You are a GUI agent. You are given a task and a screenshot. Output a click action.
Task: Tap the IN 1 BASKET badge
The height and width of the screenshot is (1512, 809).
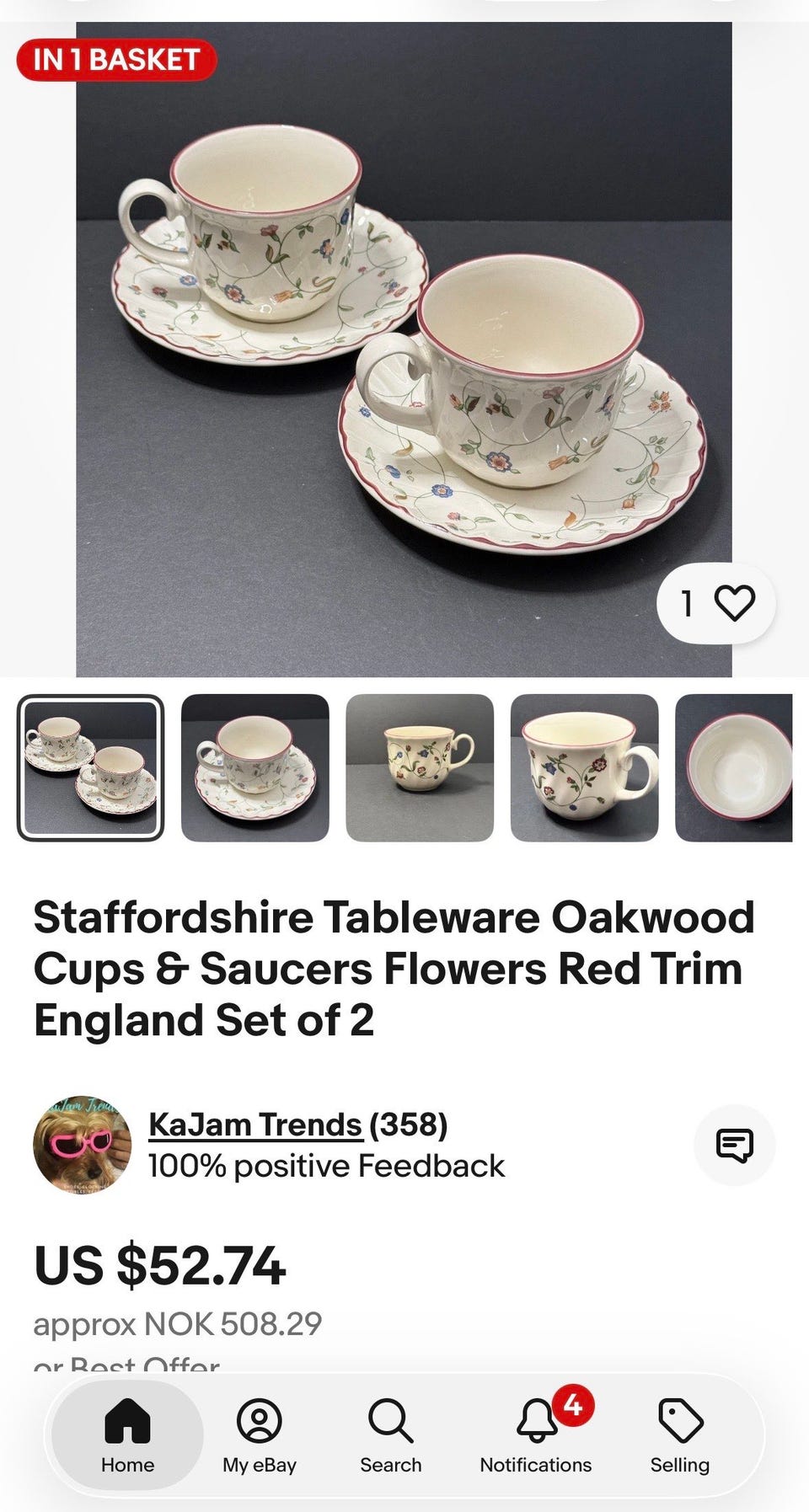[116, 60]
